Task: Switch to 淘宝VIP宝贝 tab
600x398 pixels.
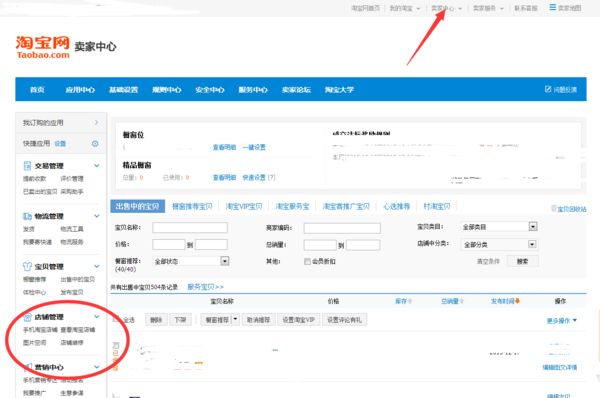Action: 244,207
